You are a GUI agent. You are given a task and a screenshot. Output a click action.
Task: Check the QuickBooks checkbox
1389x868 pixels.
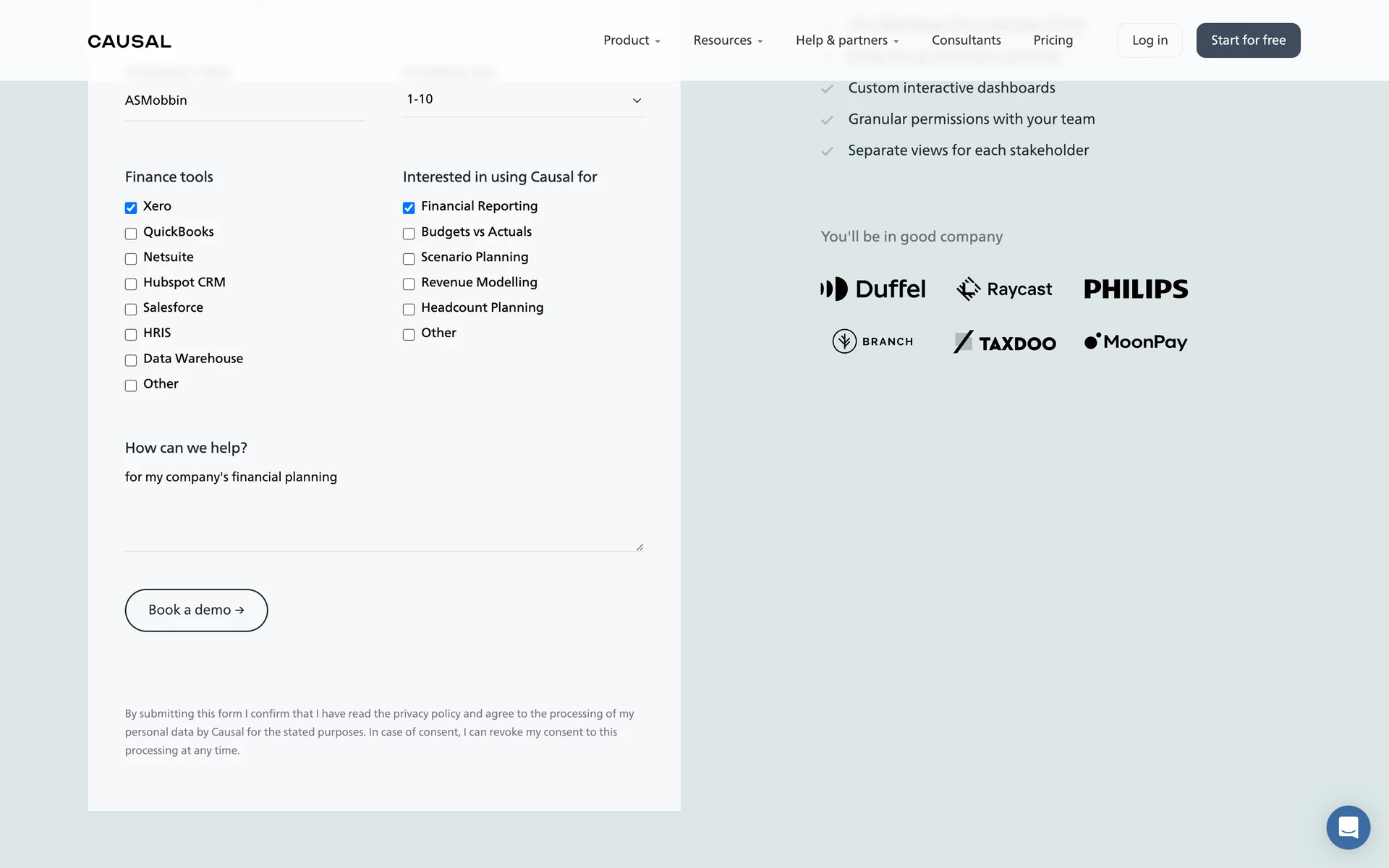click(x=131, y=234)
